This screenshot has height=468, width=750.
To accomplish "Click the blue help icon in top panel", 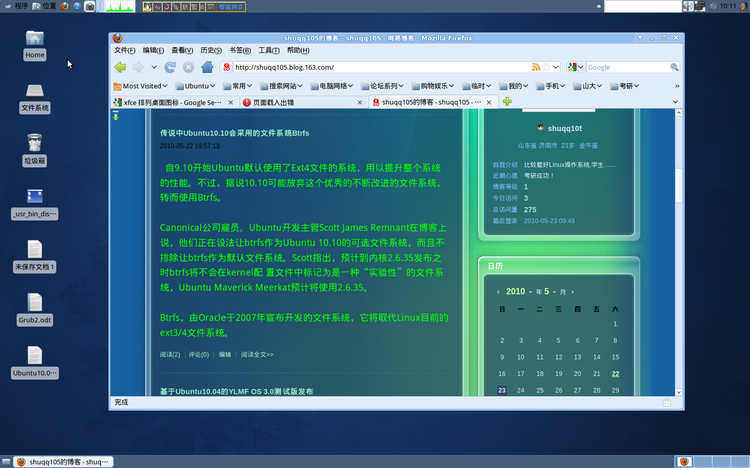I will coord(77,6).
